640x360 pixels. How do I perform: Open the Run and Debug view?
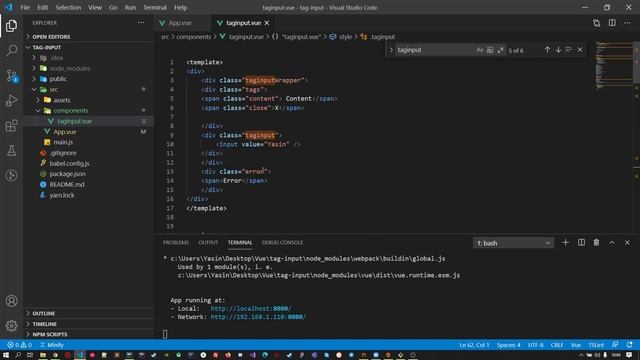point(11,100)
